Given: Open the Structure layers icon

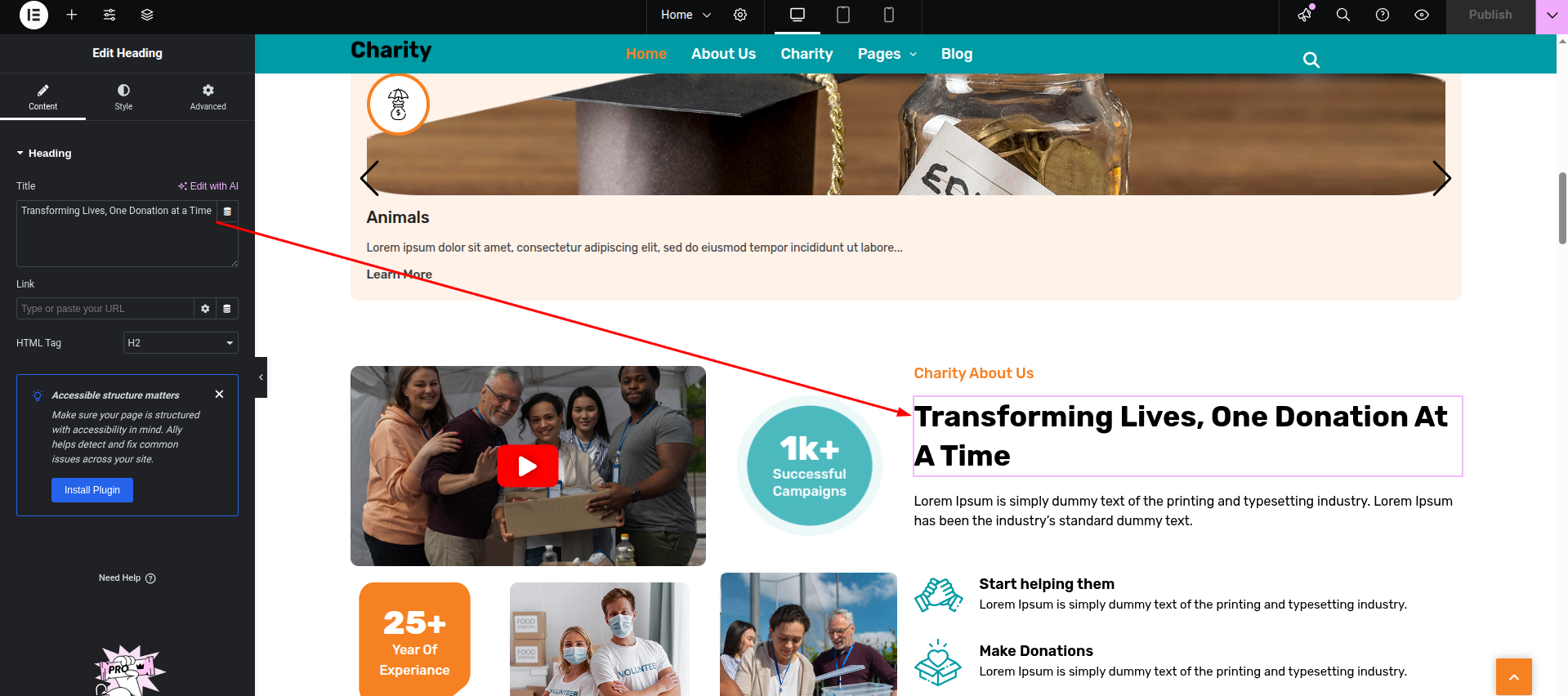Looking at the screenshot, I should click(147, 15).
